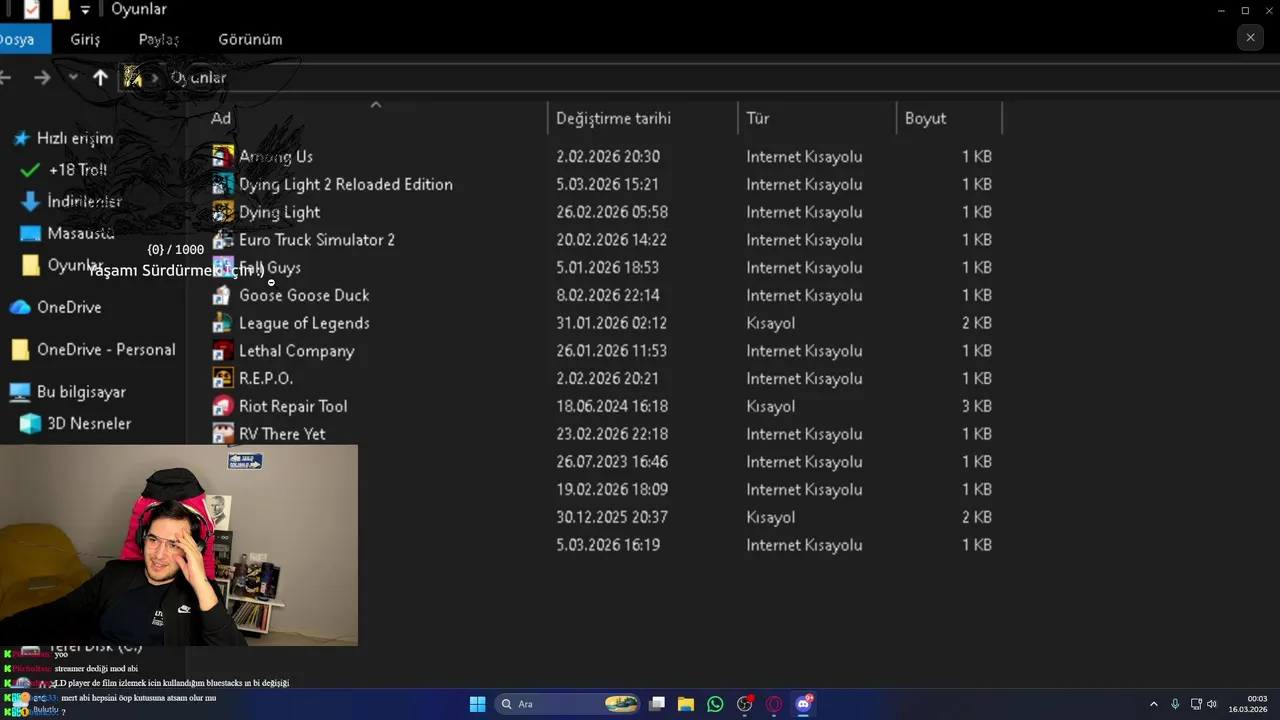Click Kısayol type in League of Legends row

click(x=771, y=323)
